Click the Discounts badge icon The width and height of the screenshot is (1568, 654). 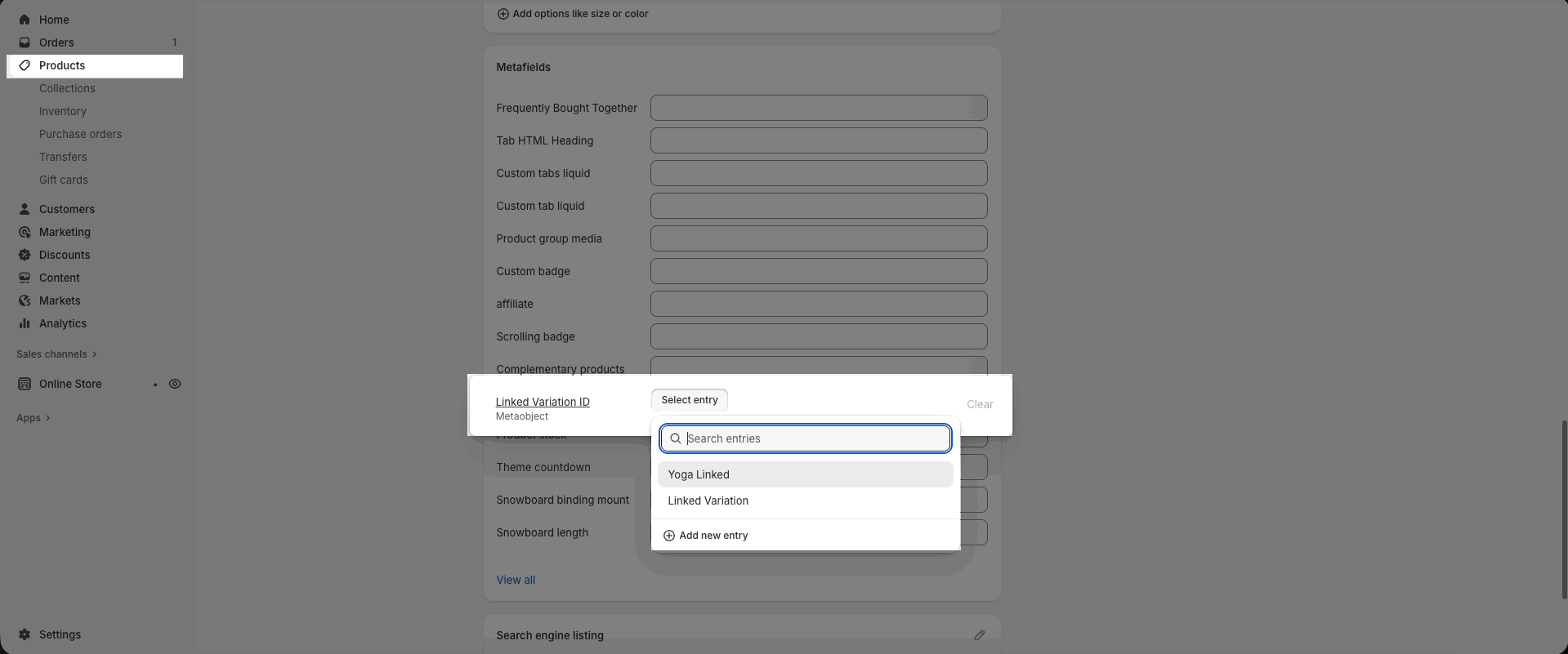(x=25, y=255)
